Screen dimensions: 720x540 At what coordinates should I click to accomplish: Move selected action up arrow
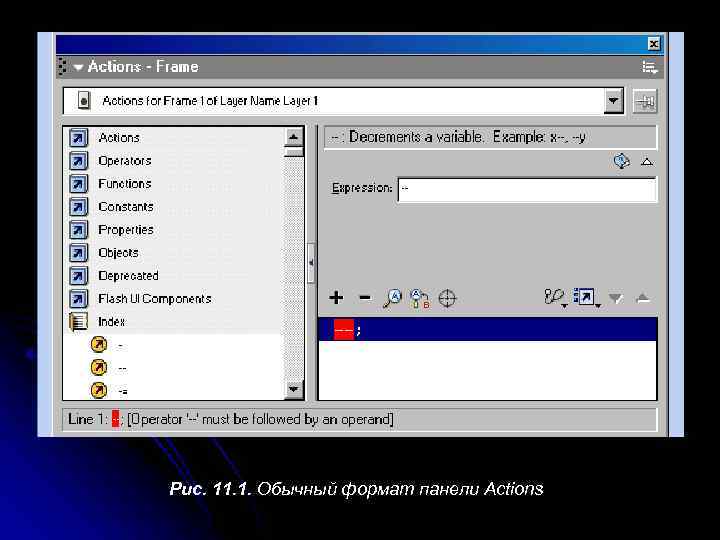click(643, 298)
